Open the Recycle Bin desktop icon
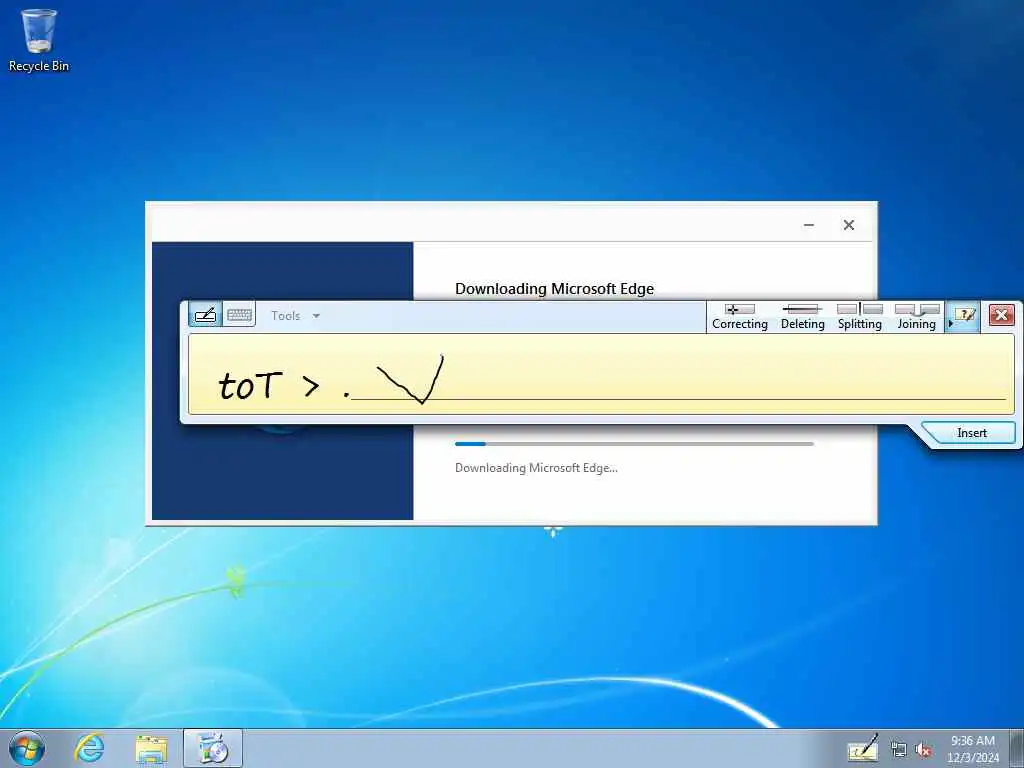 (x=39, y=40)
